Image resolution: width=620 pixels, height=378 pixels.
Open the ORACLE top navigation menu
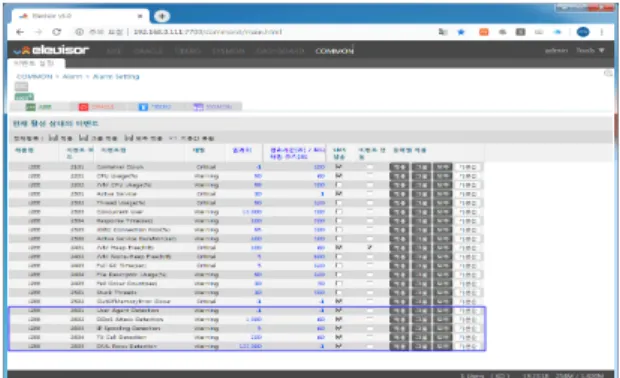148,51
